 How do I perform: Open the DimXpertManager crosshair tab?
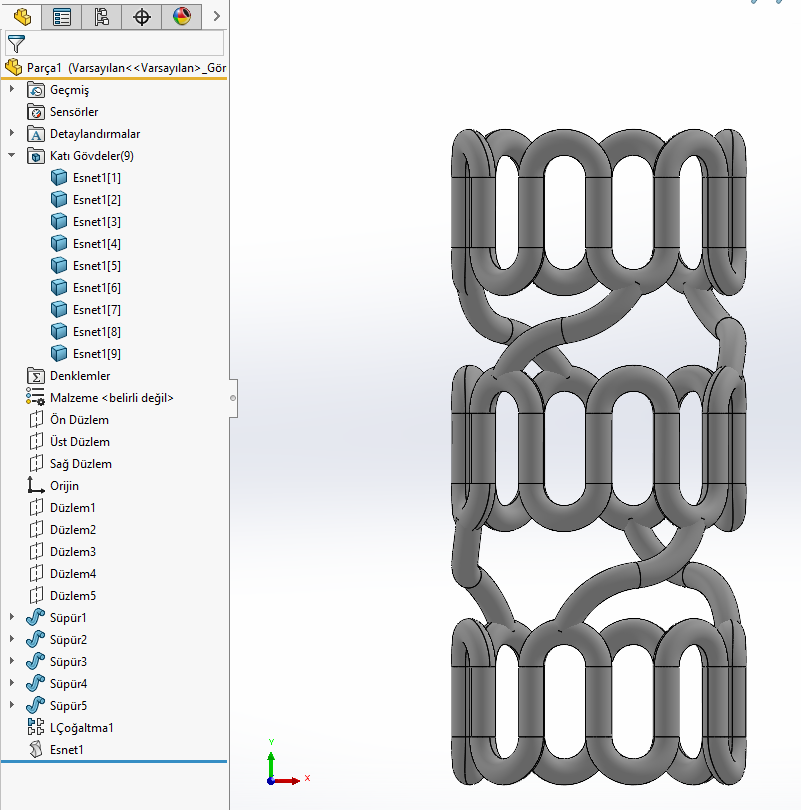[141, 16]
